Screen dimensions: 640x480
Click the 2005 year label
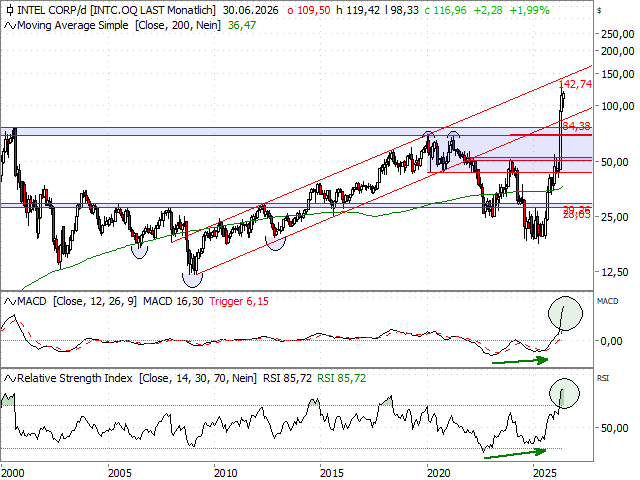[120, 473]
